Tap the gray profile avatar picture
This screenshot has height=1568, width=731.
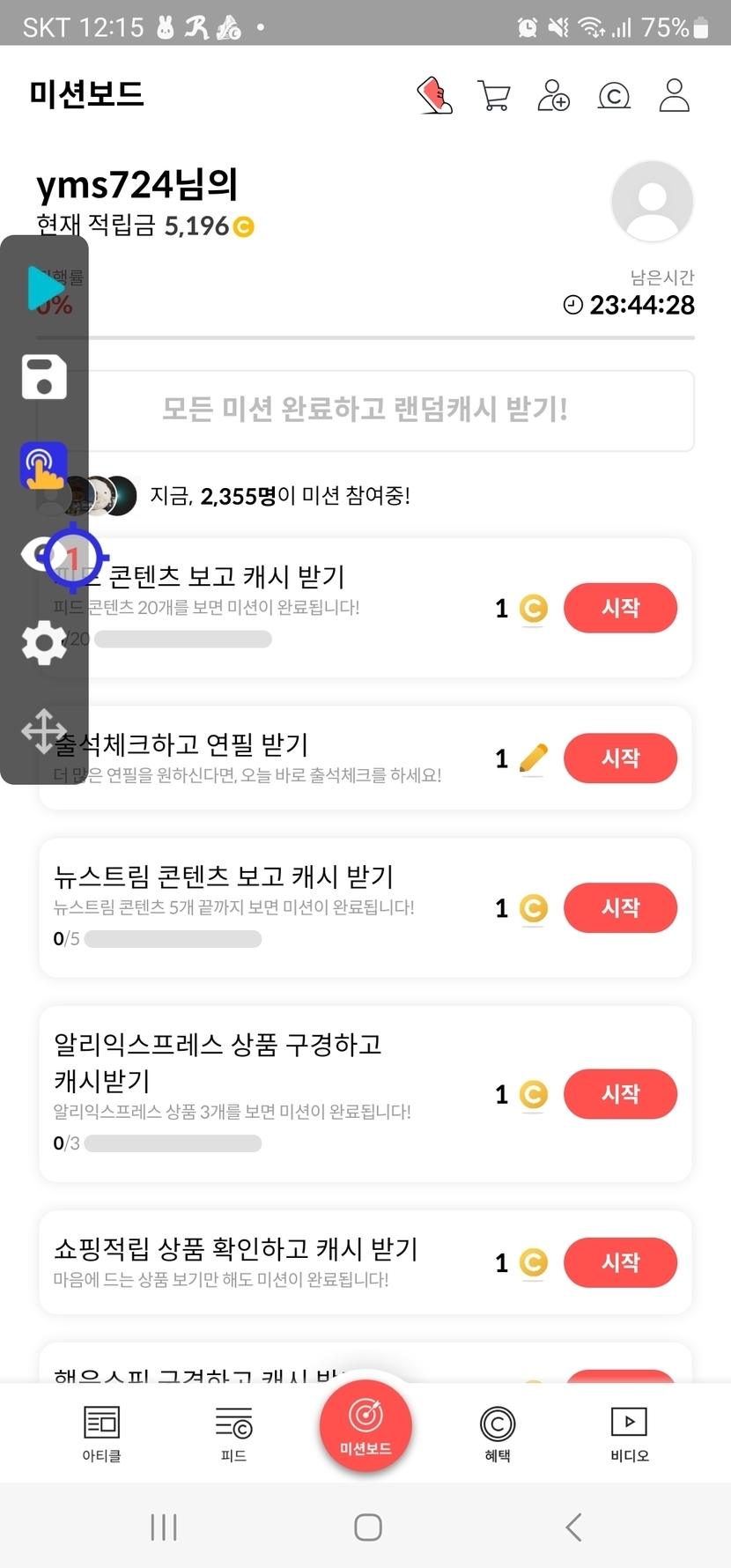click(652, 202)
